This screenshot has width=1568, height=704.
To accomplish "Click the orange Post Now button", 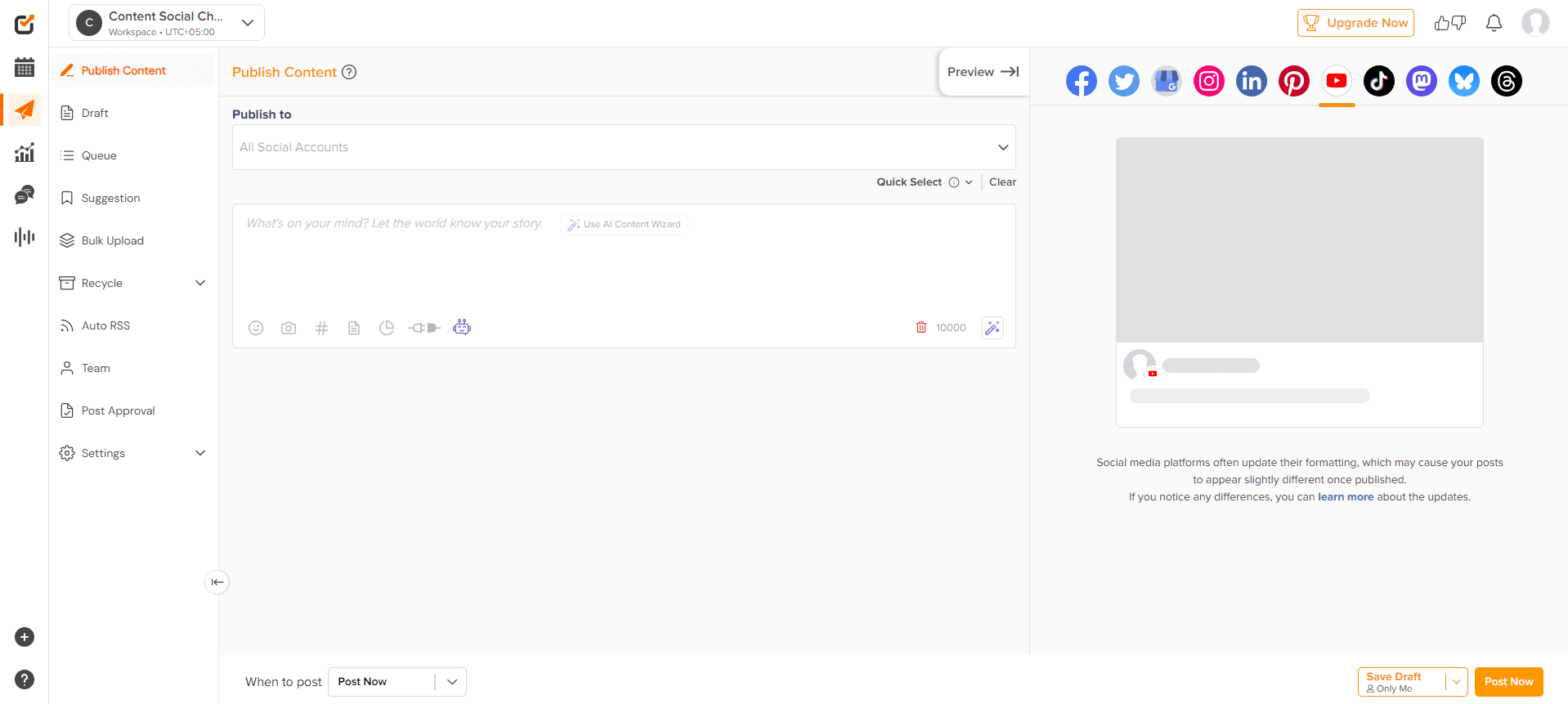I will [x=1508, y=682].
